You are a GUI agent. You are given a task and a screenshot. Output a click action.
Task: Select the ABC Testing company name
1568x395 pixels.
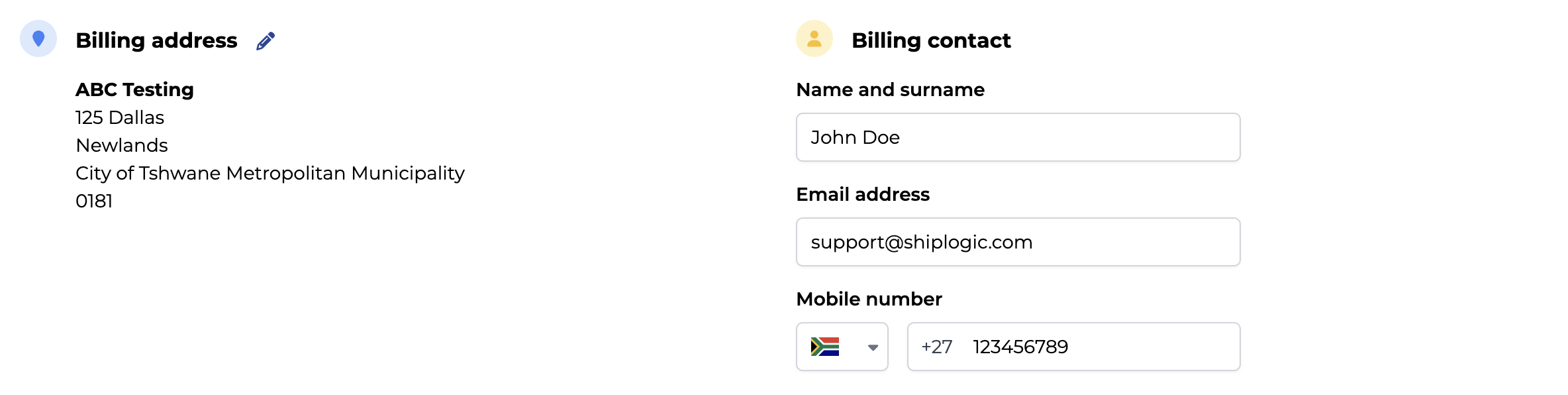[134, 89]
